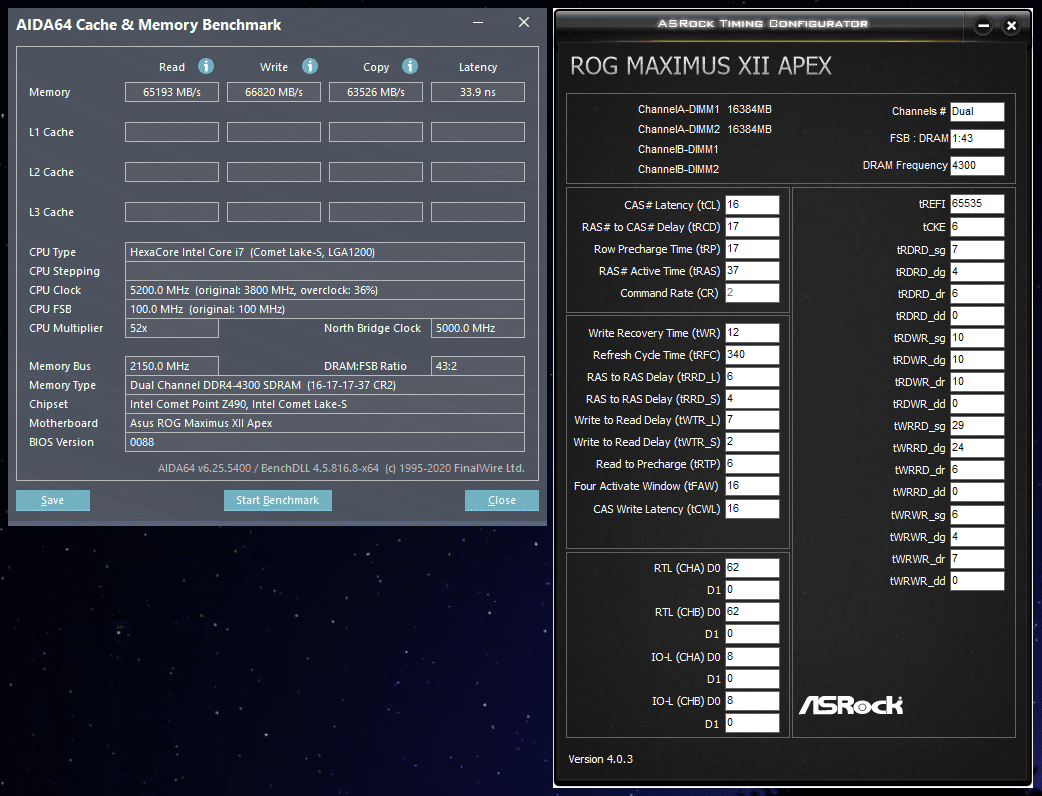Click the Read info icon in AIDA64
Image resolution: width=1042 pixels, height=796 pixels.
coord(206,66)
